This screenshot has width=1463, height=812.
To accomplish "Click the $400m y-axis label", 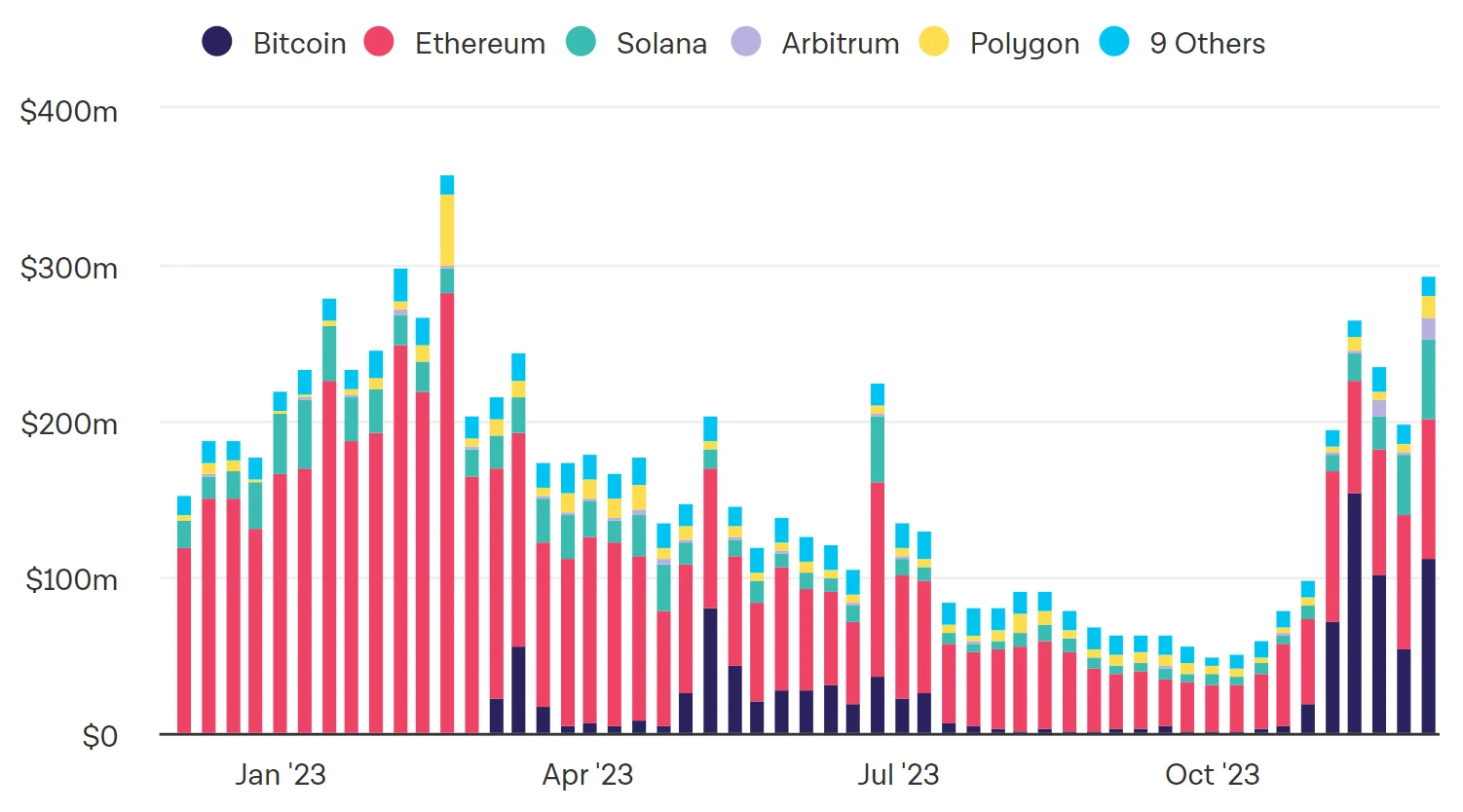I will tap(69, 112).
